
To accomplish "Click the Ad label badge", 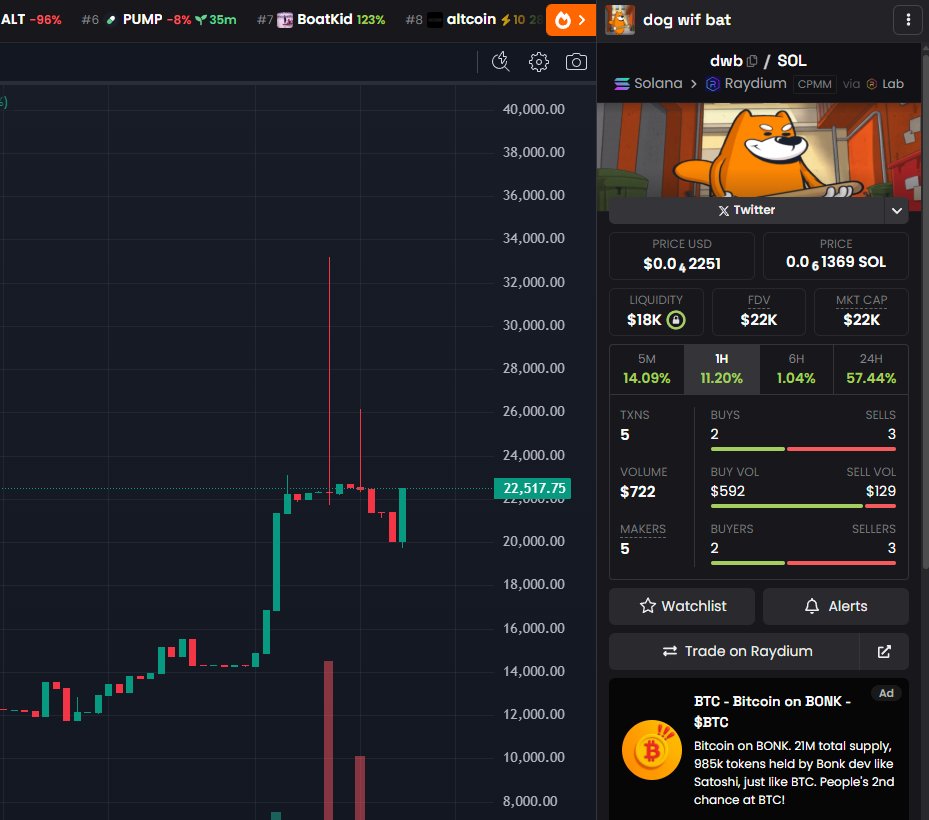I will pyautogui.click(x=886, y=693).
